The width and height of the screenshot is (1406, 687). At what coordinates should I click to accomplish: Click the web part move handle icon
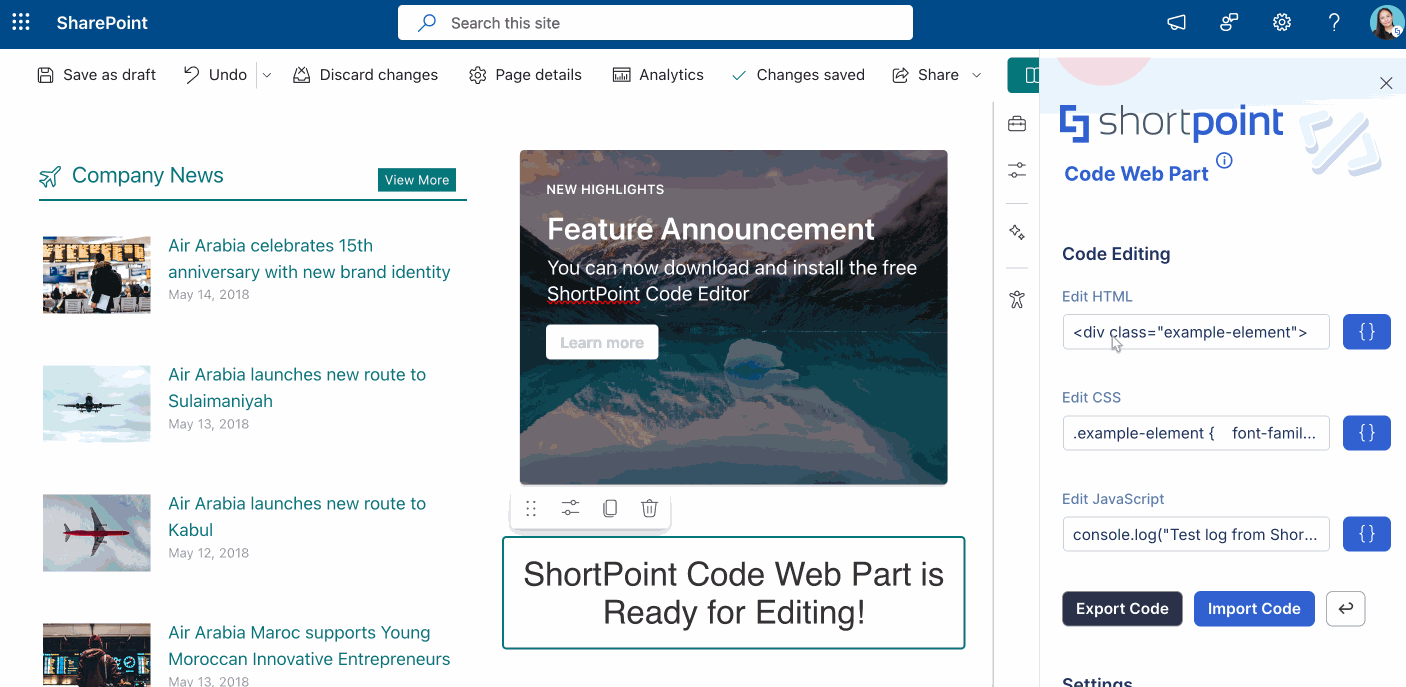tap(531, 509)
